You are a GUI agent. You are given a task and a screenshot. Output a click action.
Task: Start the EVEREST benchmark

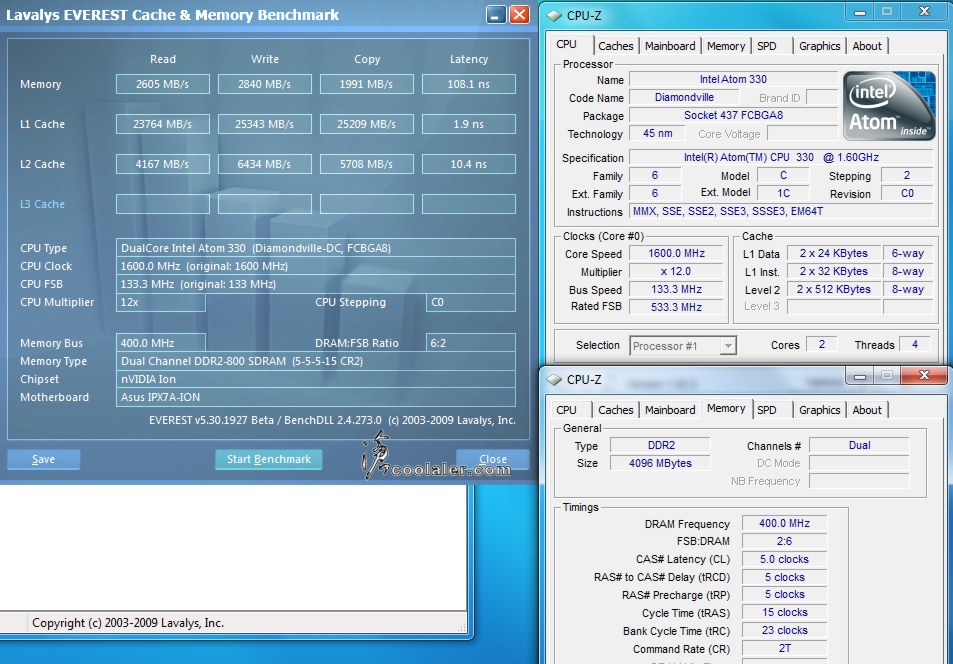[269, 459]
